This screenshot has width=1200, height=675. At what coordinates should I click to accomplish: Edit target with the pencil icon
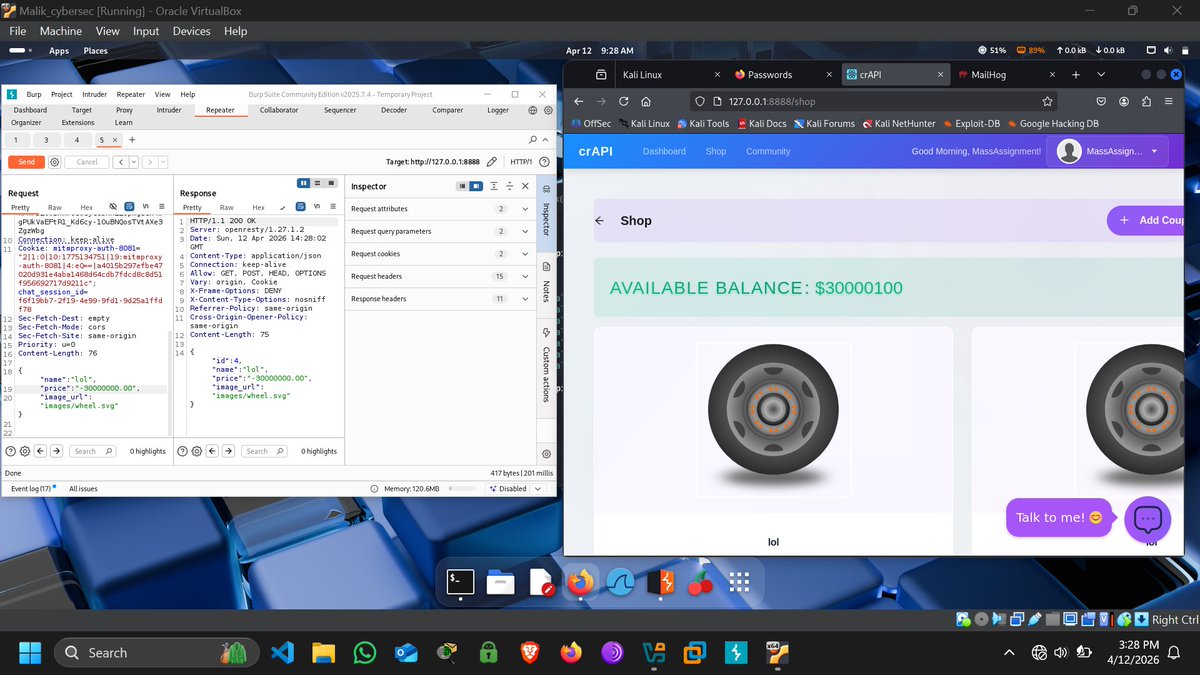492,161
